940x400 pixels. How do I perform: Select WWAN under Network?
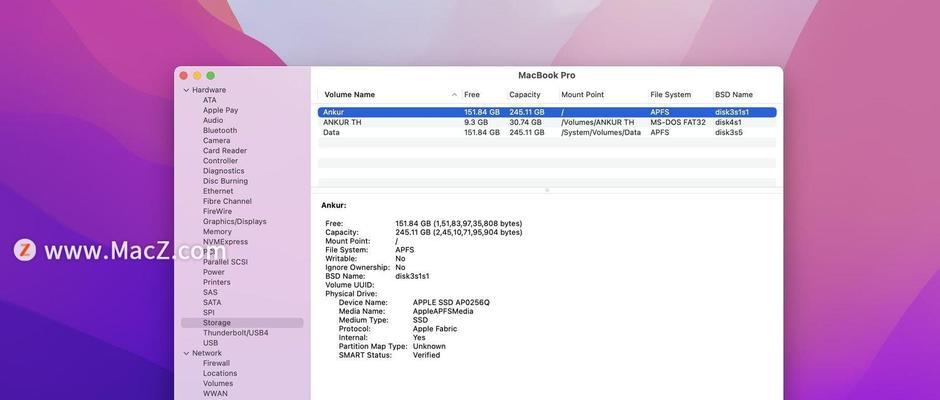tap(215, 393)
